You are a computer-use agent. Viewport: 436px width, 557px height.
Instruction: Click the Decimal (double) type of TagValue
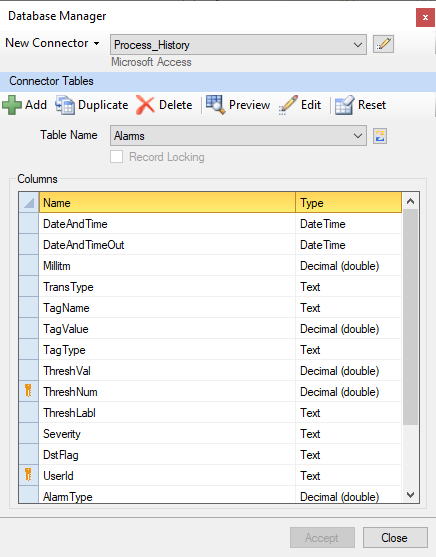(x=349, y=329)
